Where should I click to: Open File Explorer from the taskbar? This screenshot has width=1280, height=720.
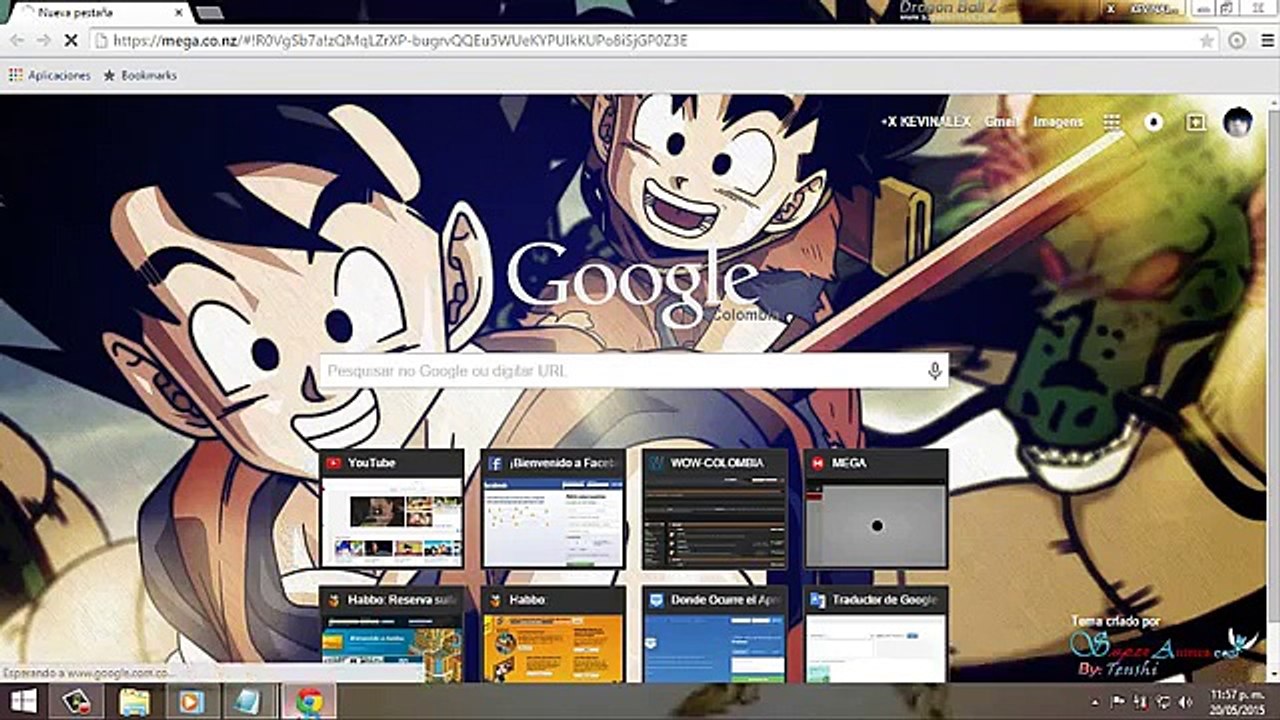click(134, 702)
